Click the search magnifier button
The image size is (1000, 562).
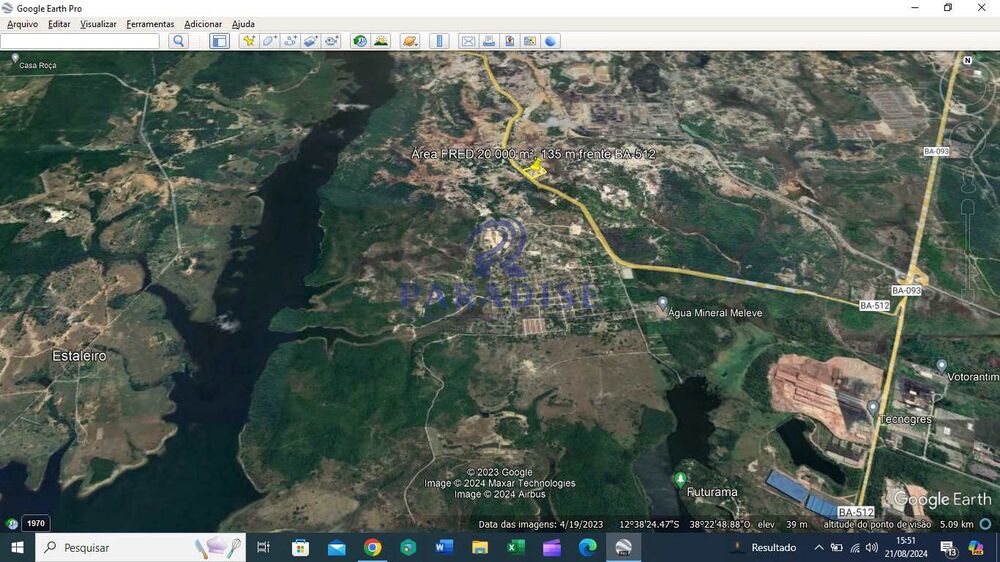(x=178, y=41)
